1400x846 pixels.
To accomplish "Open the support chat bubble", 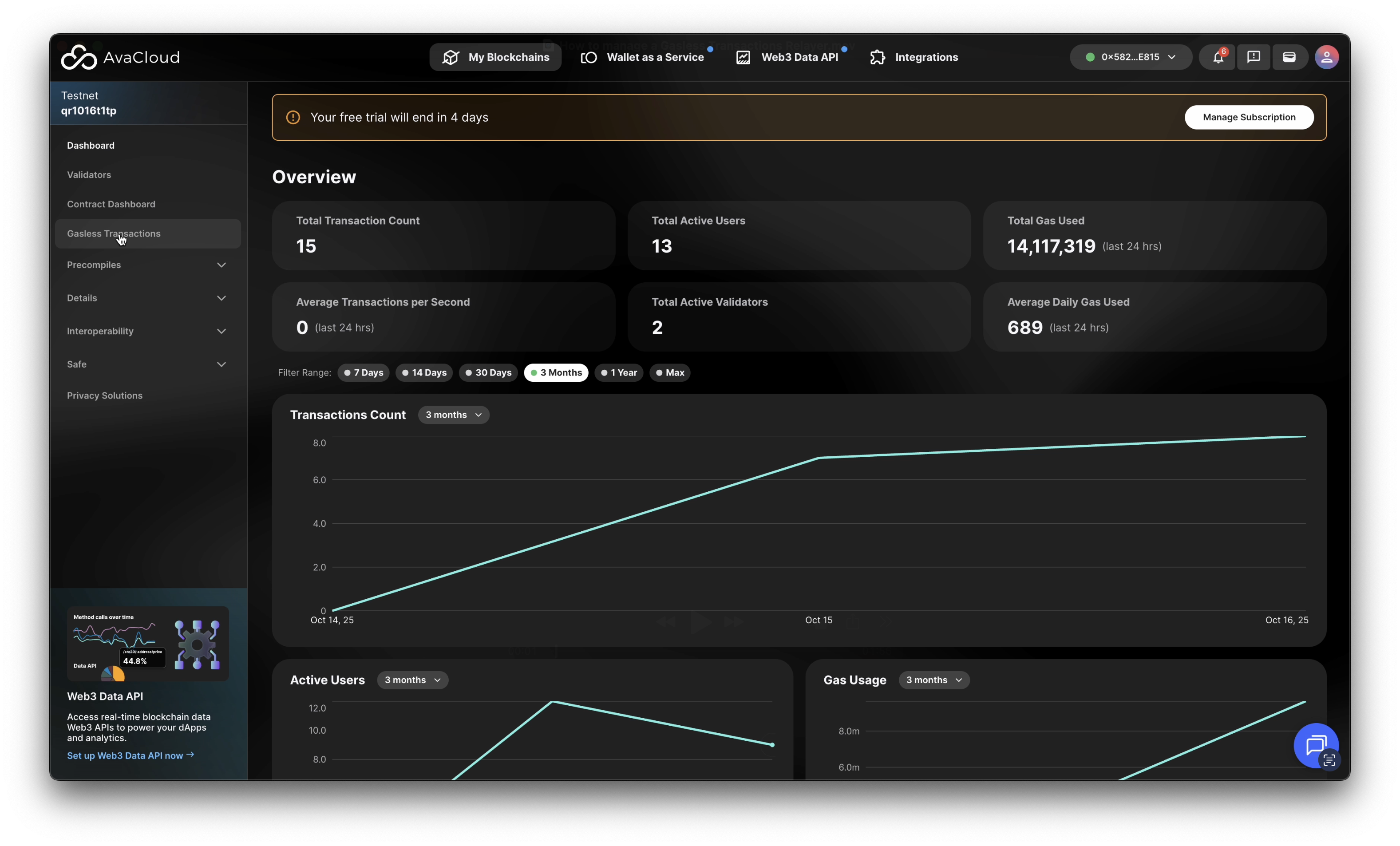I will click(x=1315, y=745).
